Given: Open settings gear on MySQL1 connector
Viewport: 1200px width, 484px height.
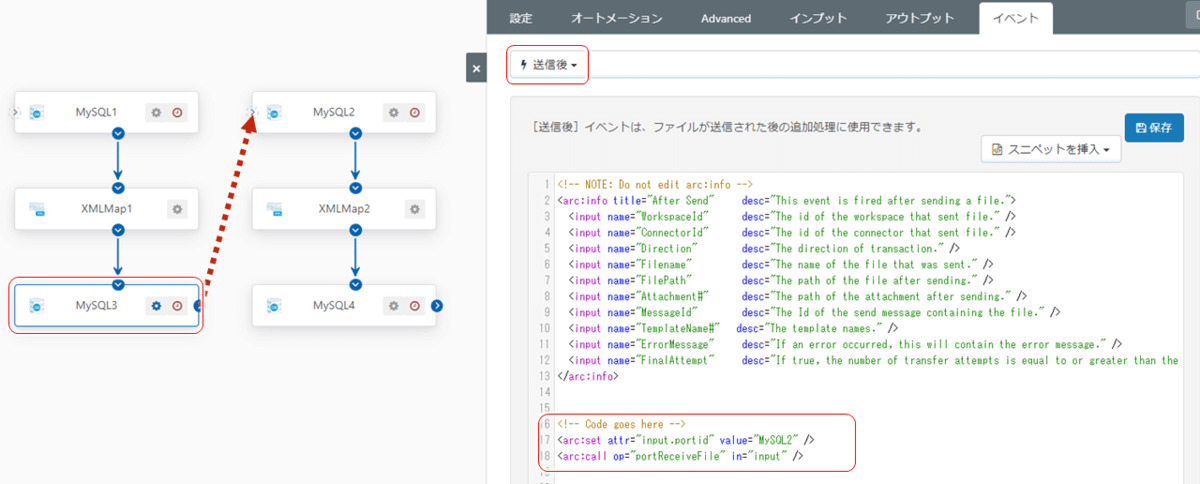Looking at the screenshot, I should (156, 113).
